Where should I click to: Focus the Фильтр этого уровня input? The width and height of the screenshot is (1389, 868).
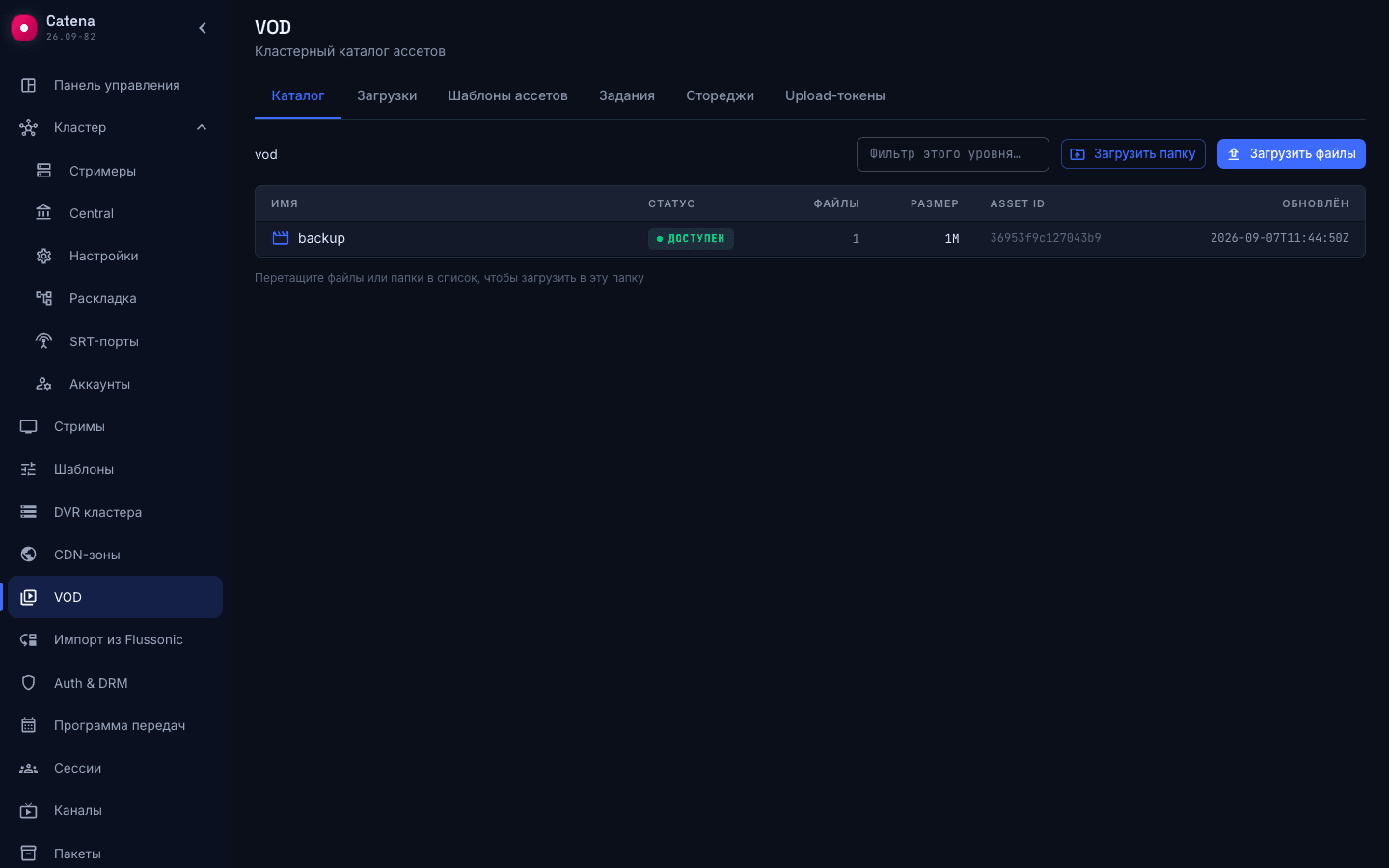pos(952,154)
